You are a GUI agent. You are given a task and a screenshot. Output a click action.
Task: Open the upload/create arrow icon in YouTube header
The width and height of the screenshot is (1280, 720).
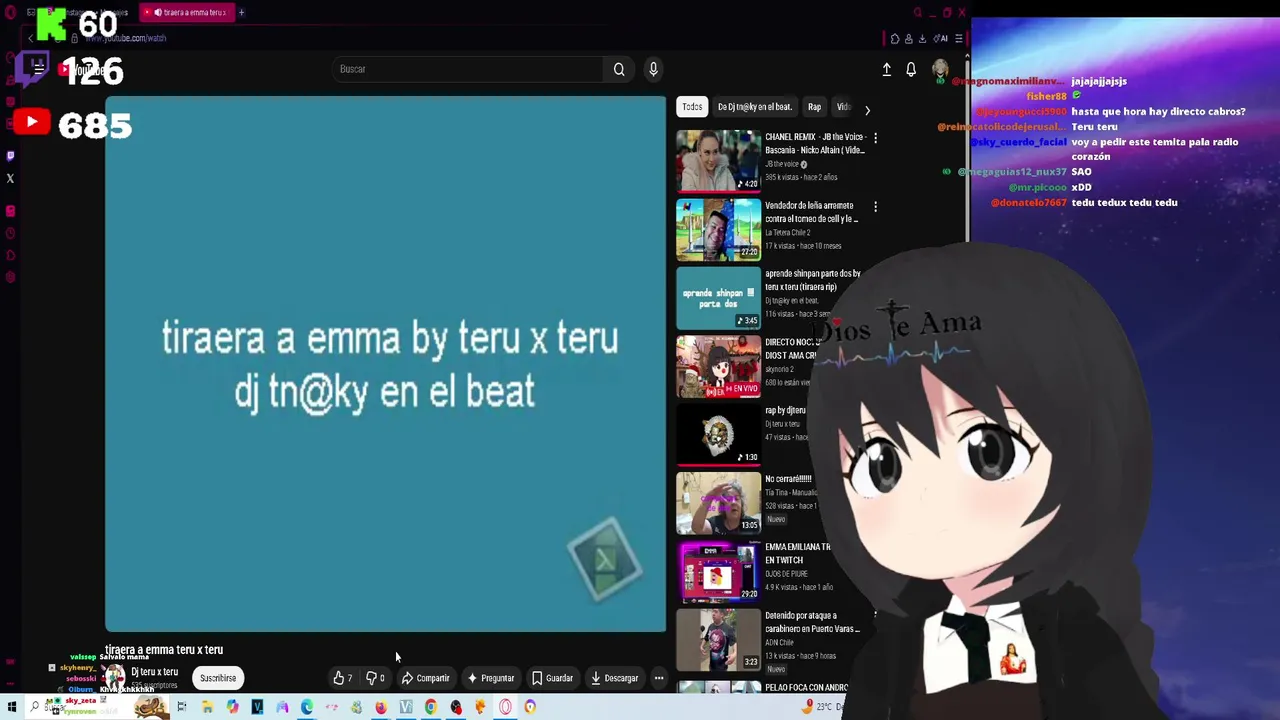[x=886, y=69]
